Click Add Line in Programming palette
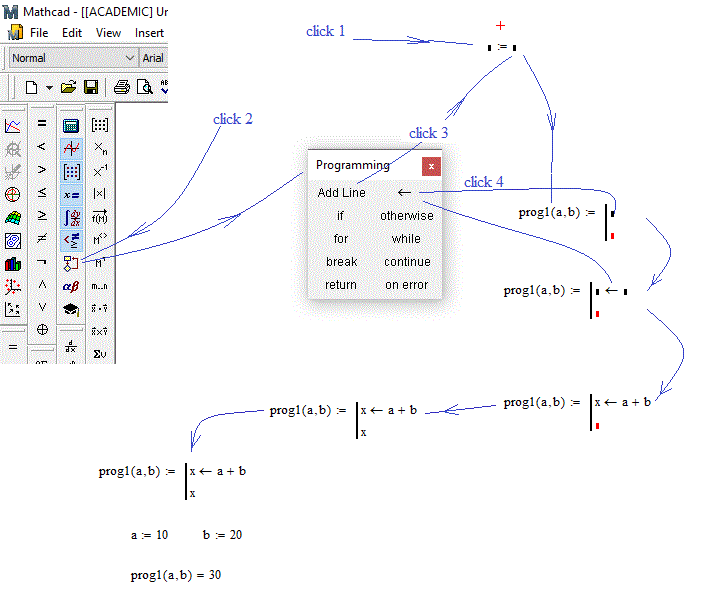This screenshot has height=610, width=716. click(x=342, y=193)
